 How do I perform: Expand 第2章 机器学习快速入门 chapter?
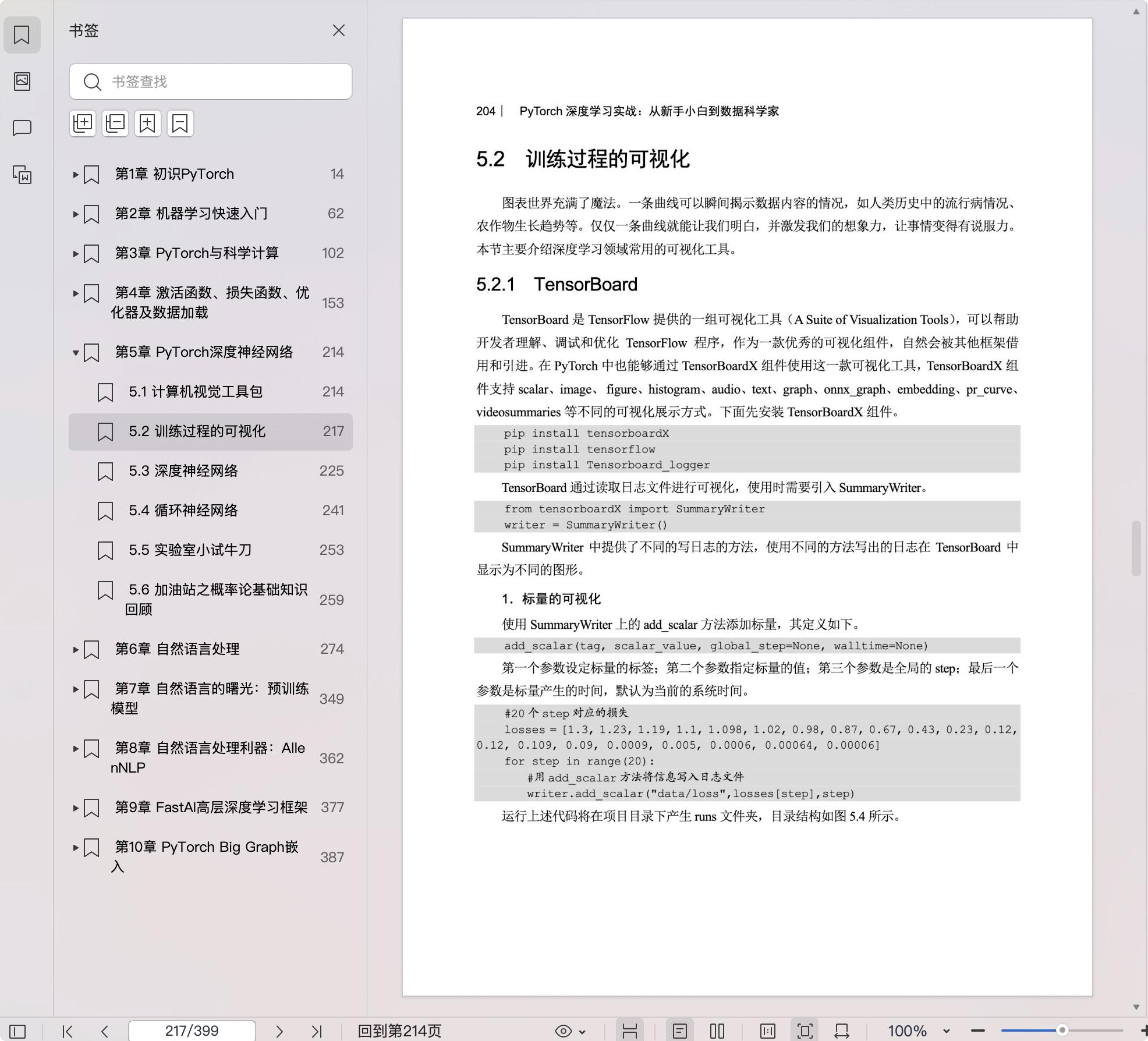[75, 214]
